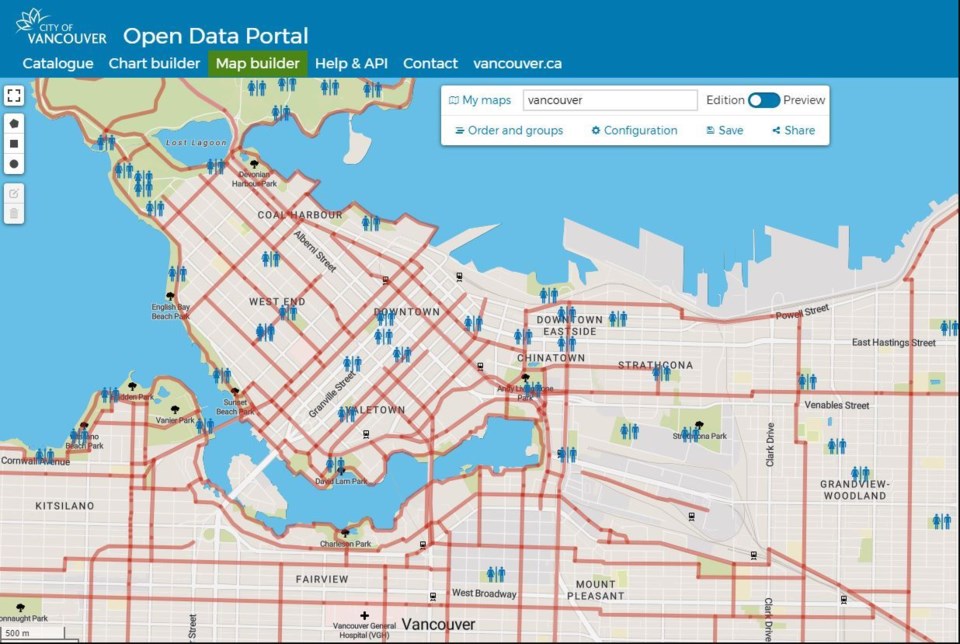Click the washroom marker beside Lost Lagoon
The image size is (960, 644).
[216, 165]
